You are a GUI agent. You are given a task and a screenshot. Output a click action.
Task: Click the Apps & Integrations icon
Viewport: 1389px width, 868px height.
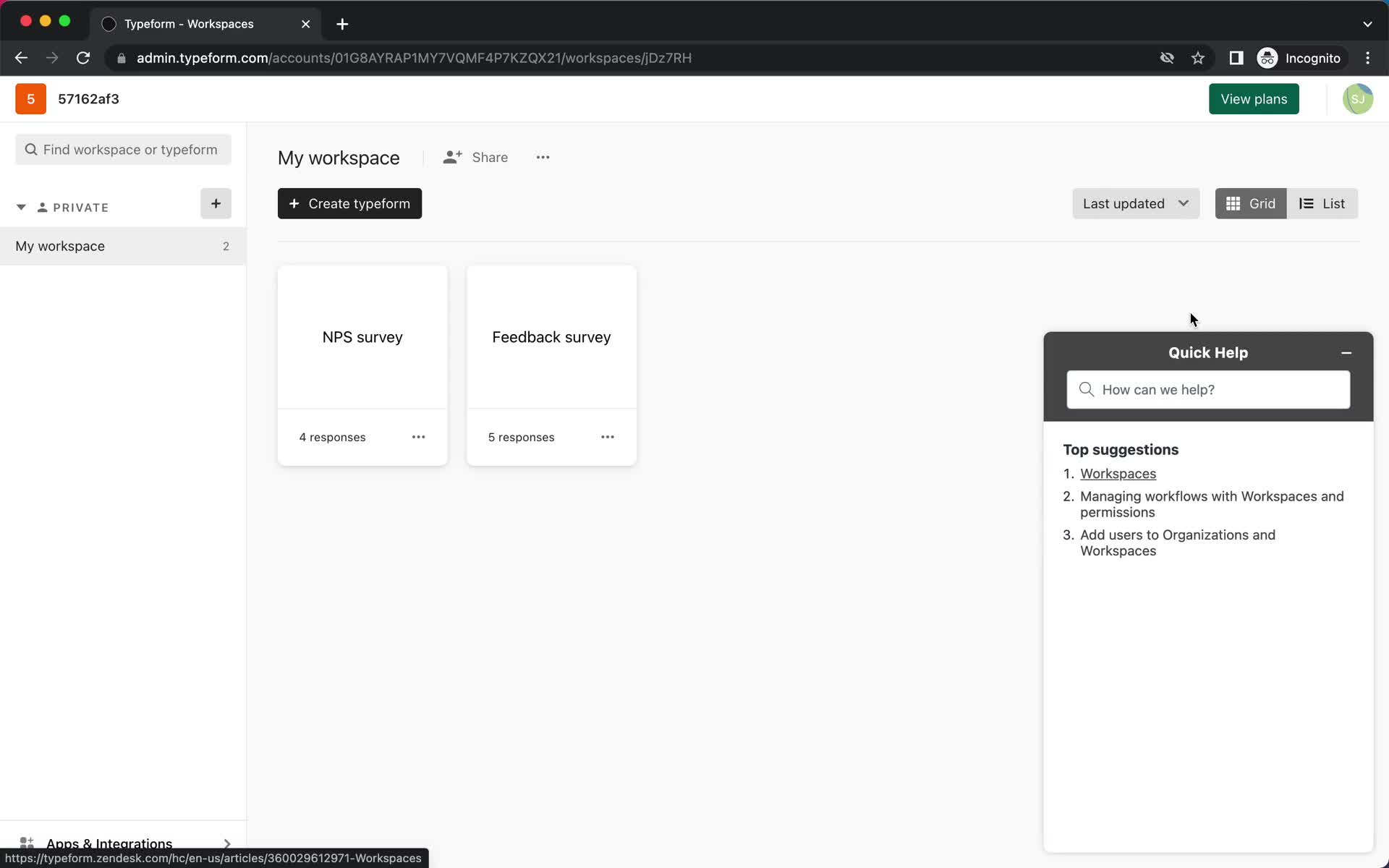tap(27, 842)
